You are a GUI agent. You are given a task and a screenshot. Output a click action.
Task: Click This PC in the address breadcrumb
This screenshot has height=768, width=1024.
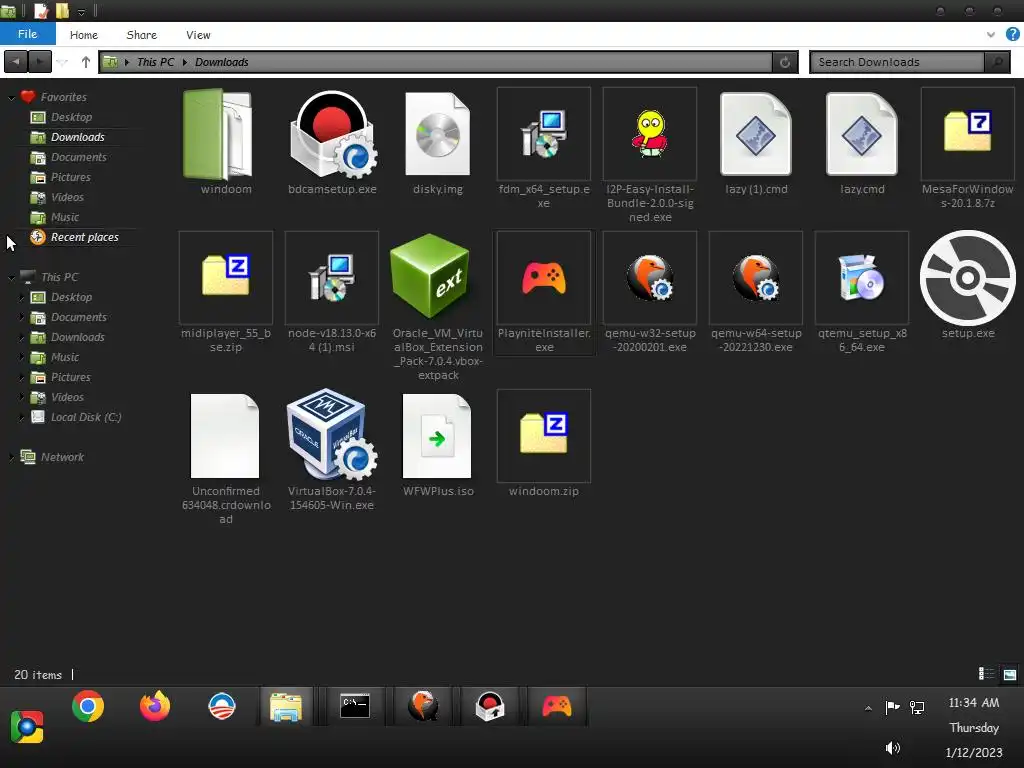point(155,62)
